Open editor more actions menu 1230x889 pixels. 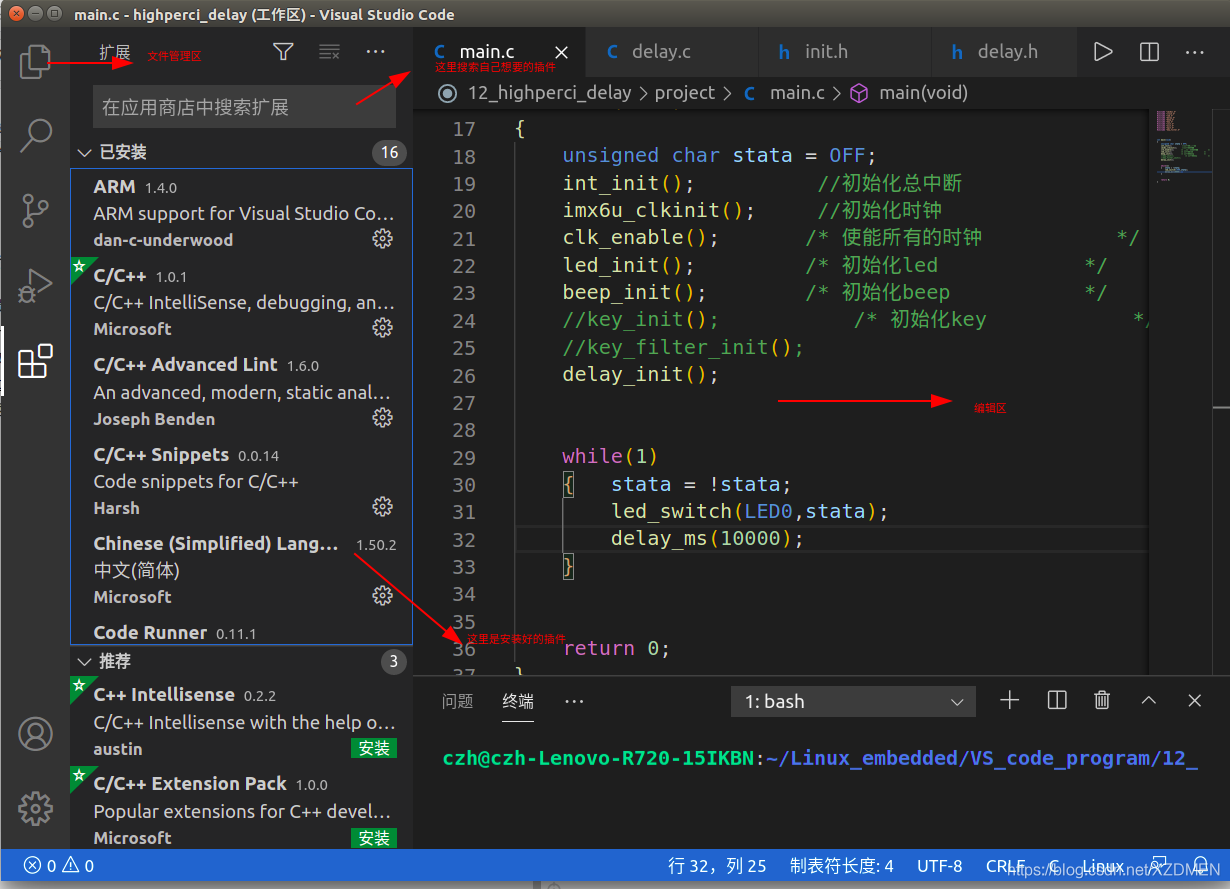(1195, 52)
